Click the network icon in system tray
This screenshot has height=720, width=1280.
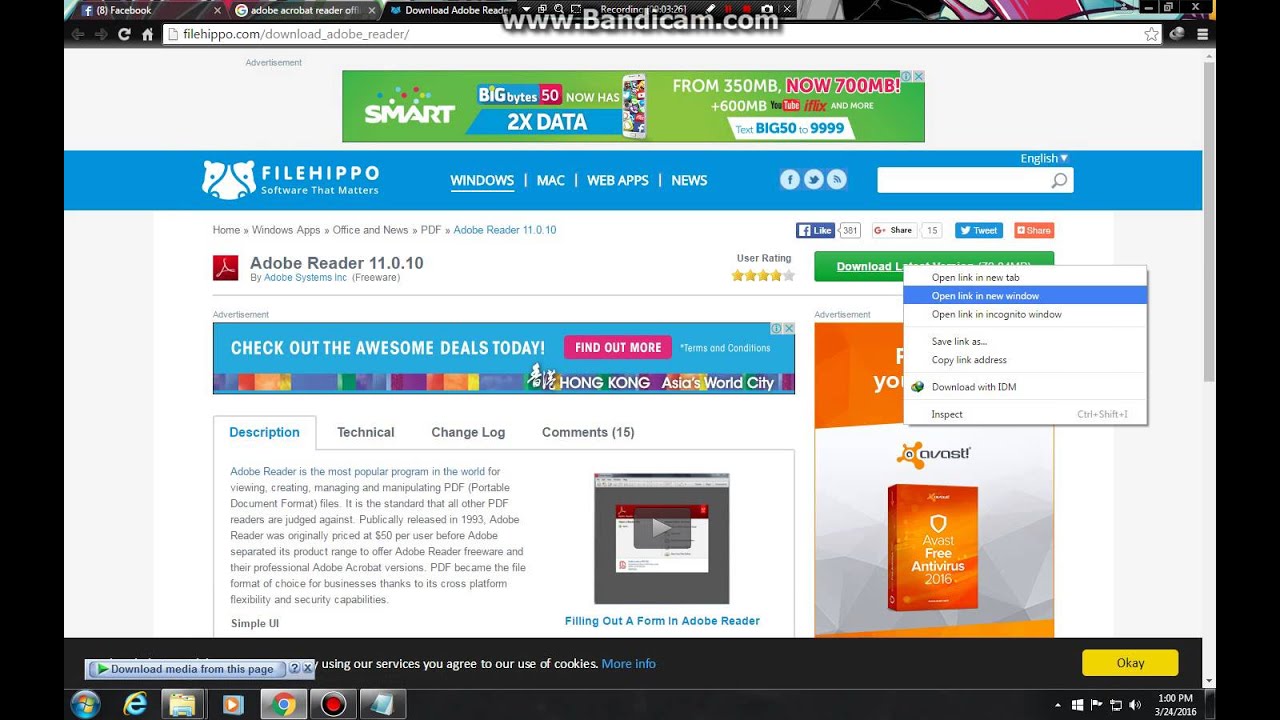tap(1116, 705)
